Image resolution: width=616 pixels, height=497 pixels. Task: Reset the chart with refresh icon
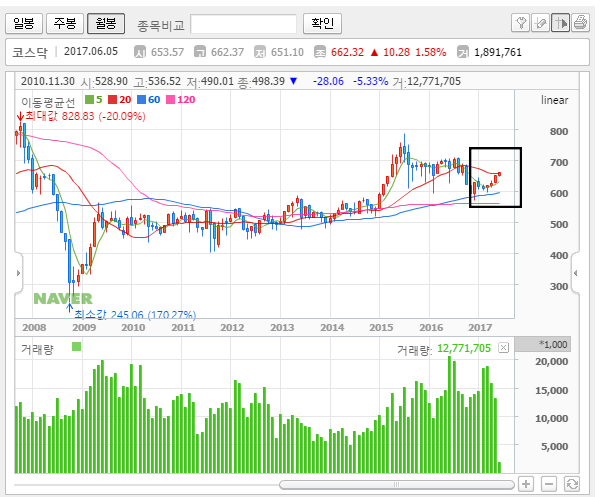(x=572, y=484)
